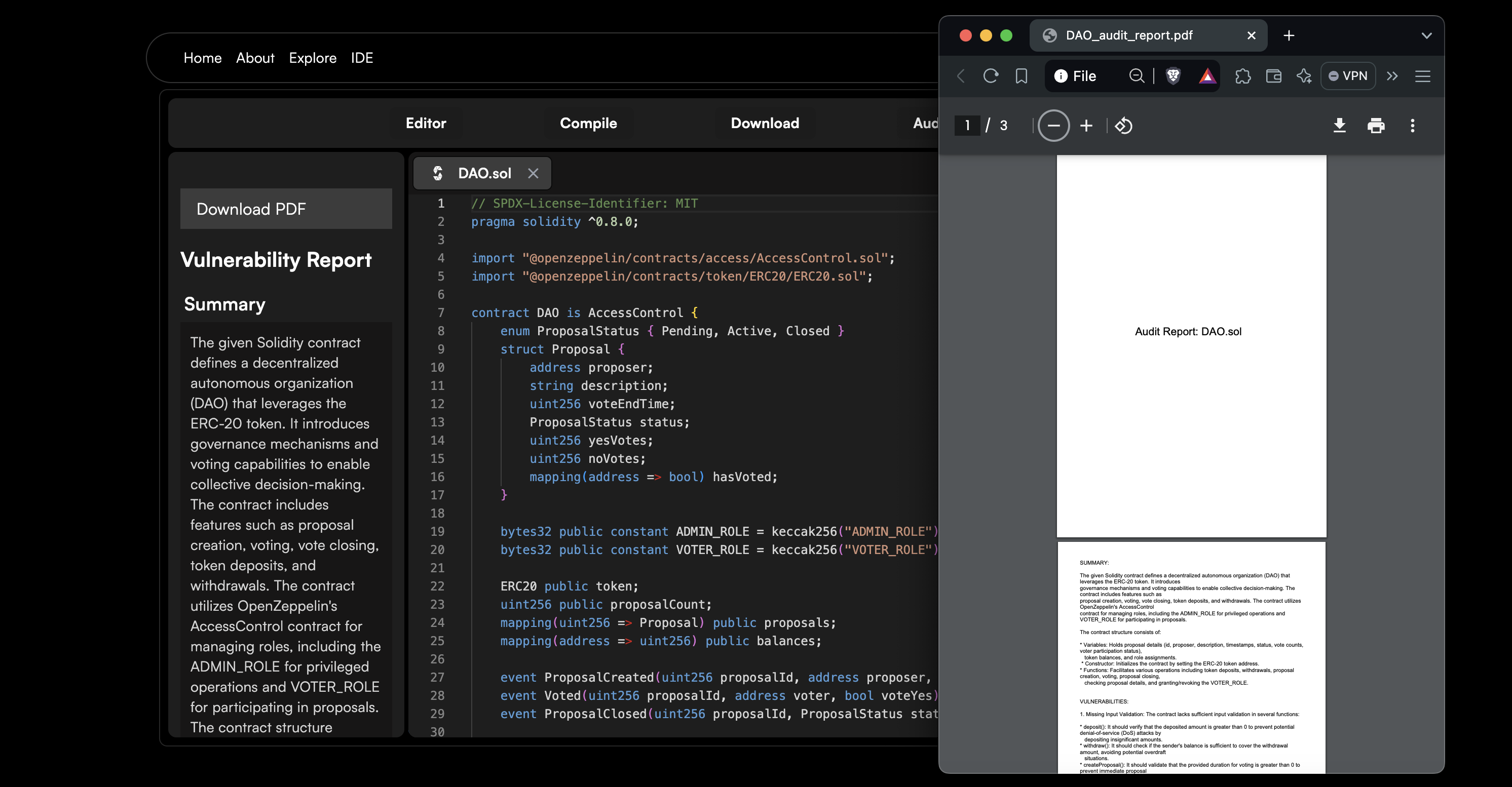Image resolution: width=1512 pixels, height=787 pixels.
Task: Open the browser hamburger main menu
Action: pos(1422,75)
